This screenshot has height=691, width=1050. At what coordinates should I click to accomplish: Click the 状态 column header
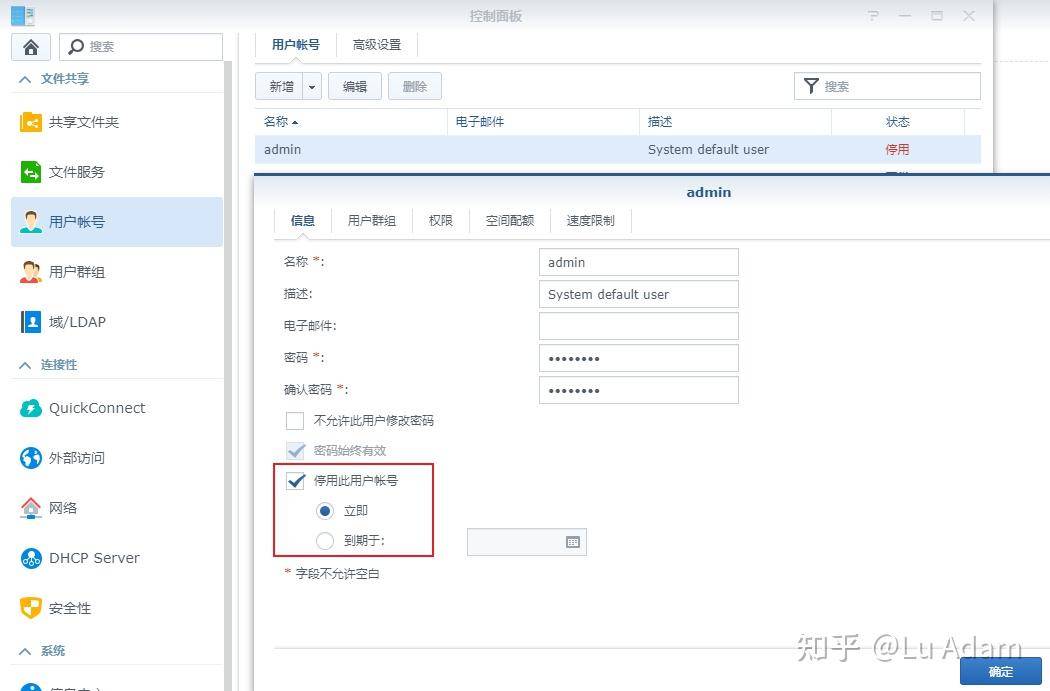(x=898, y=122)
